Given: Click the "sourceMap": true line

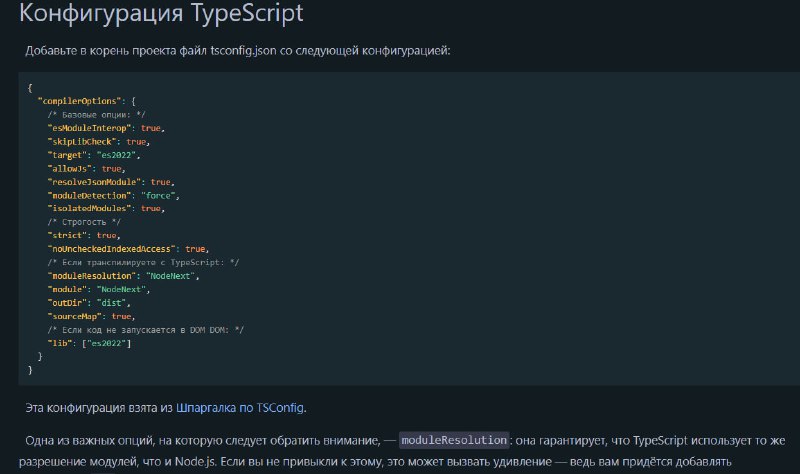Looking at the screenshot, I should coord(91,316).
